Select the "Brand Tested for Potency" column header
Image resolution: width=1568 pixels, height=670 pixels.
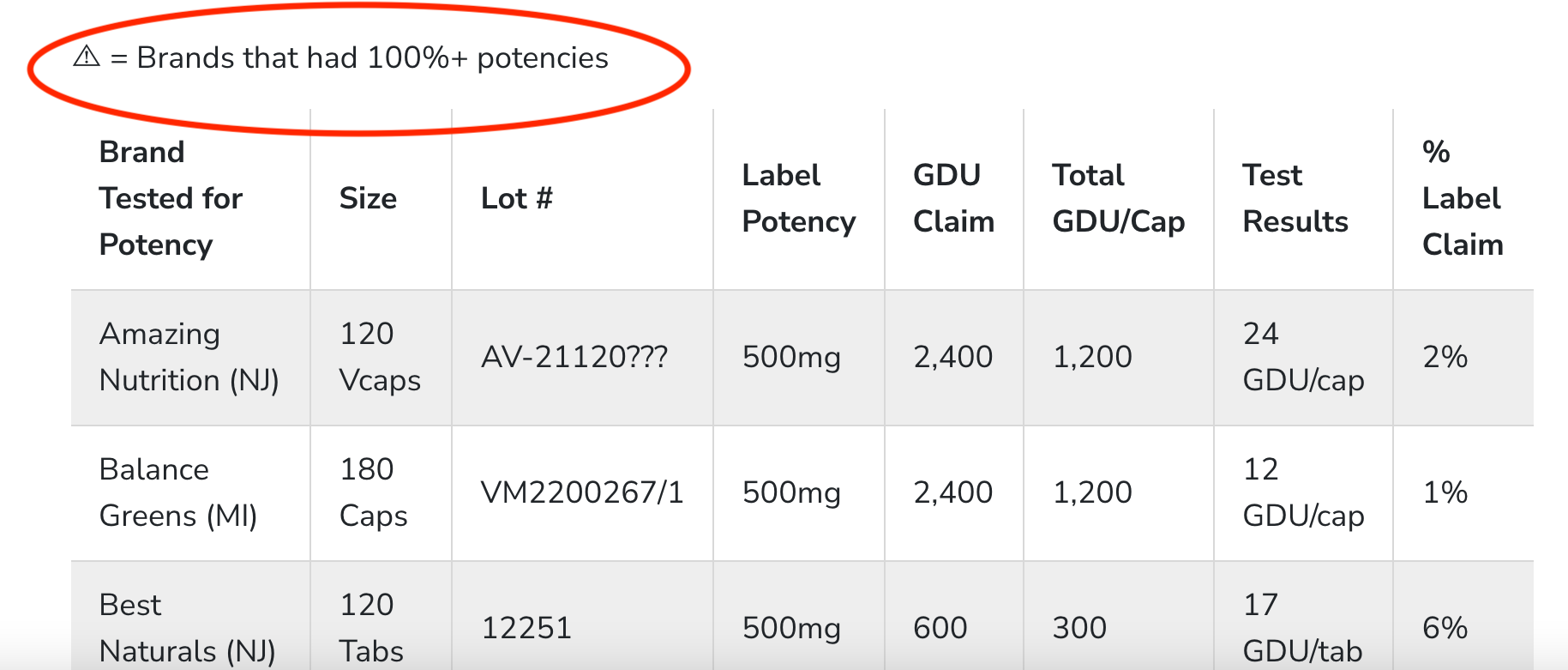tap(171, 198)
